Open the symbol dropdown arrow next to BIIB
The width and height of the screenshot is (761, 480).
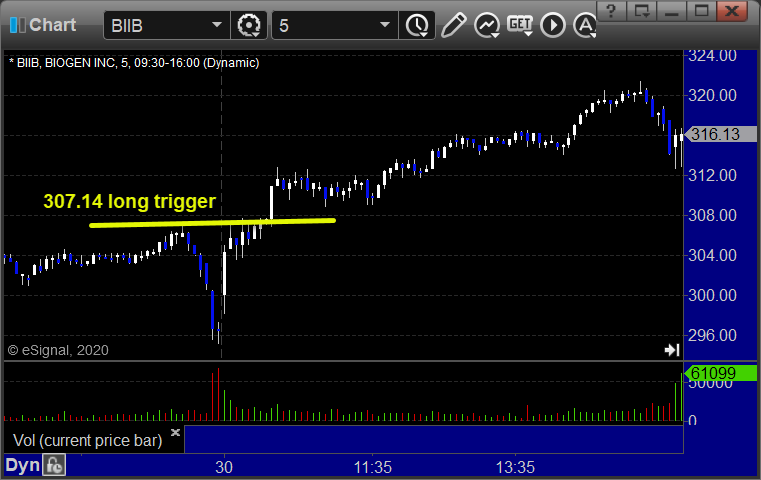coord(217,25)
